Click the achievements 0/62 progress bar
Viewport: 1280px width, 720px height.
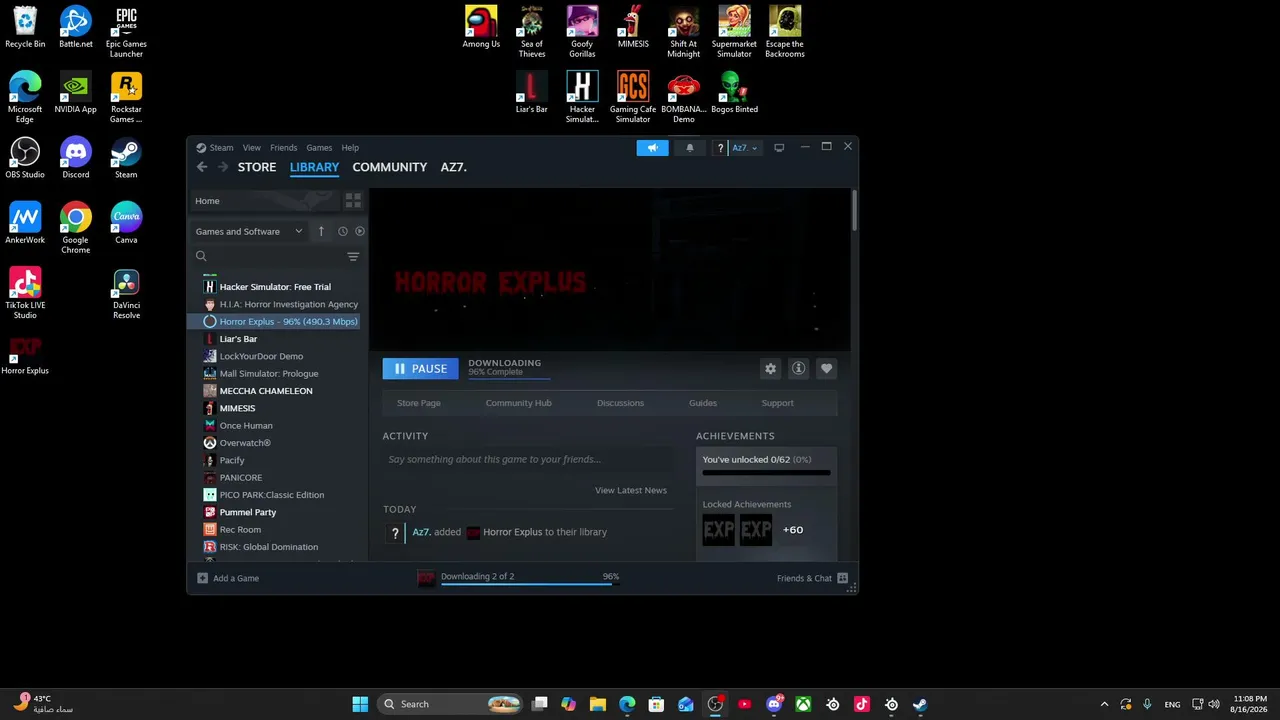pyautogui.click(x=766, y=472)
